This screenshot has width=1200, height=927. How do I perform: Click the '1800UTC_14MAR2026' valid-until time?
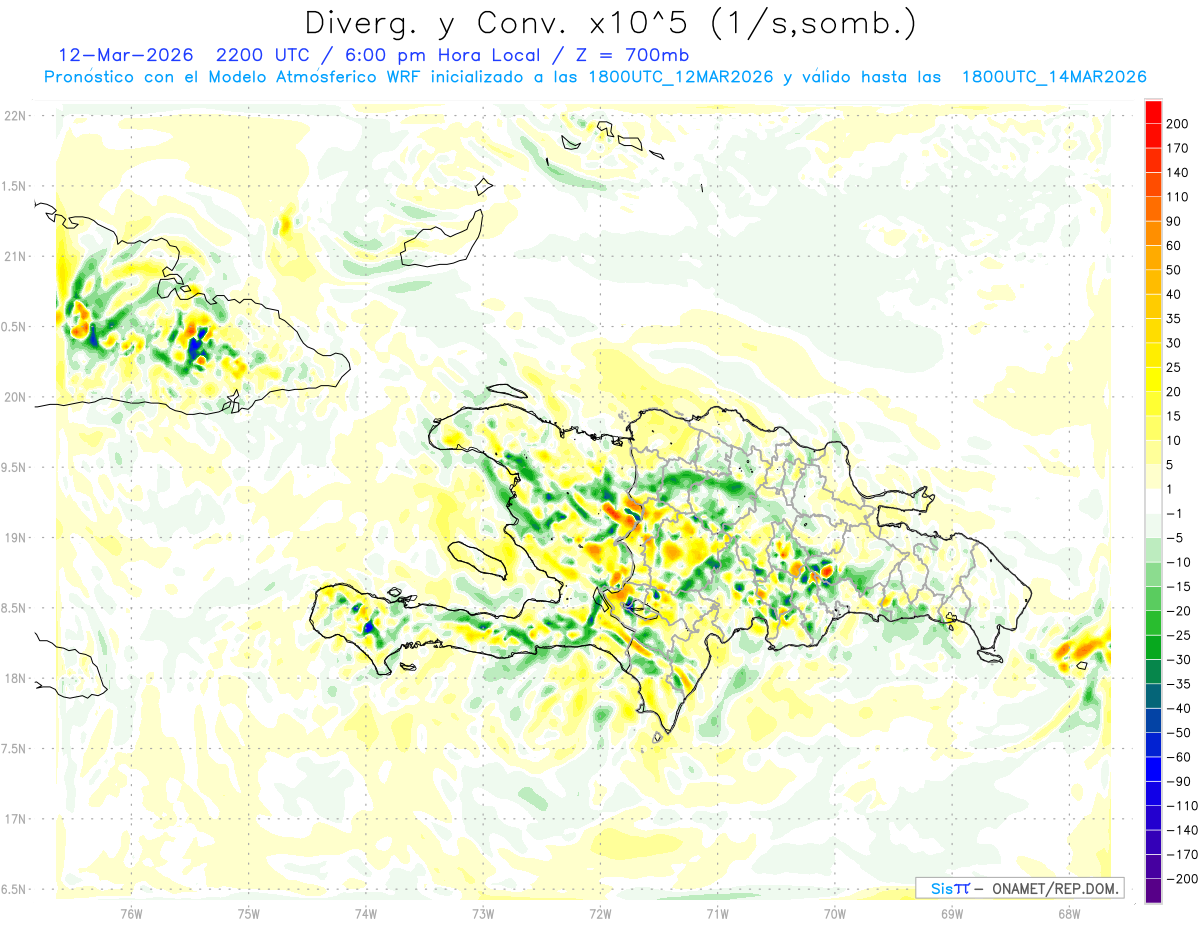coord(1053,77)
